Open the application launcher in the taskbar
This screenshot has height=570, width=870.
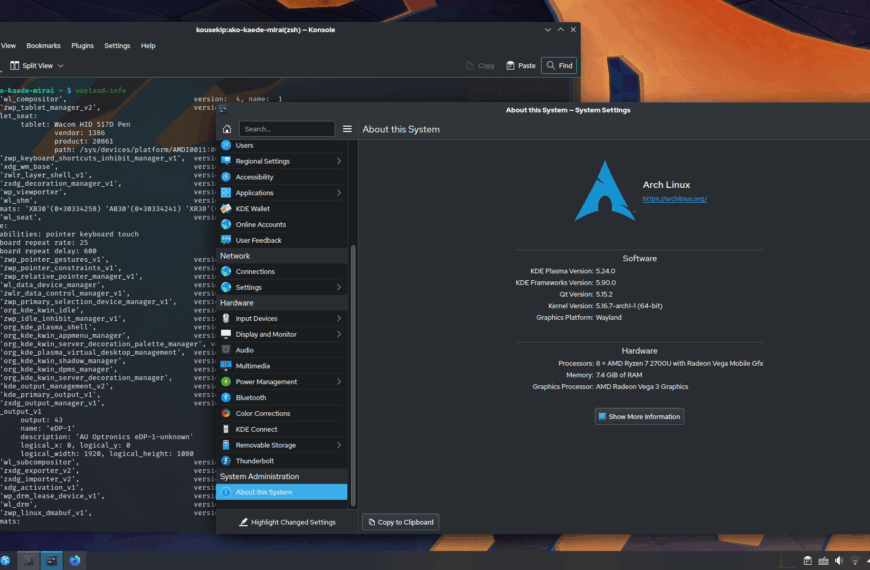tap(5, 561)
